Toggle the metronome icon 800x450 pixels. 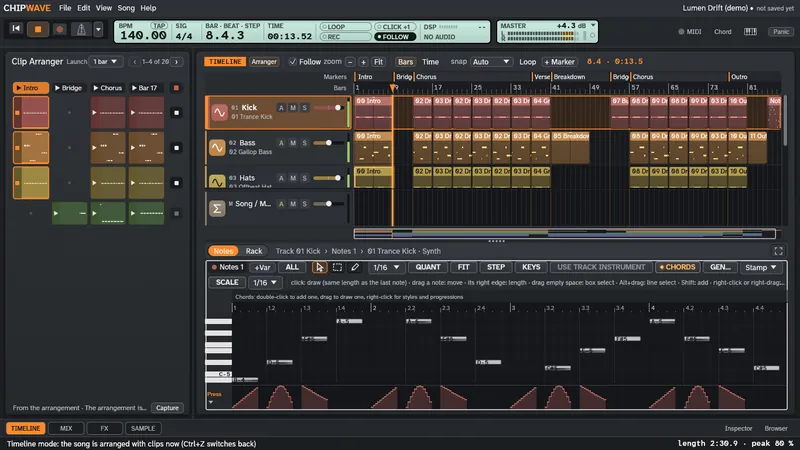point(81,29)
